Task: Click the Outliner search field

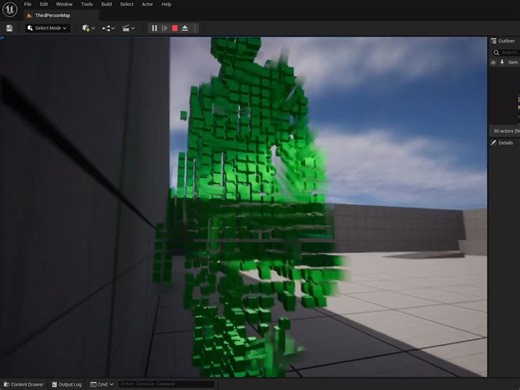Action: [x=506, y=52]
